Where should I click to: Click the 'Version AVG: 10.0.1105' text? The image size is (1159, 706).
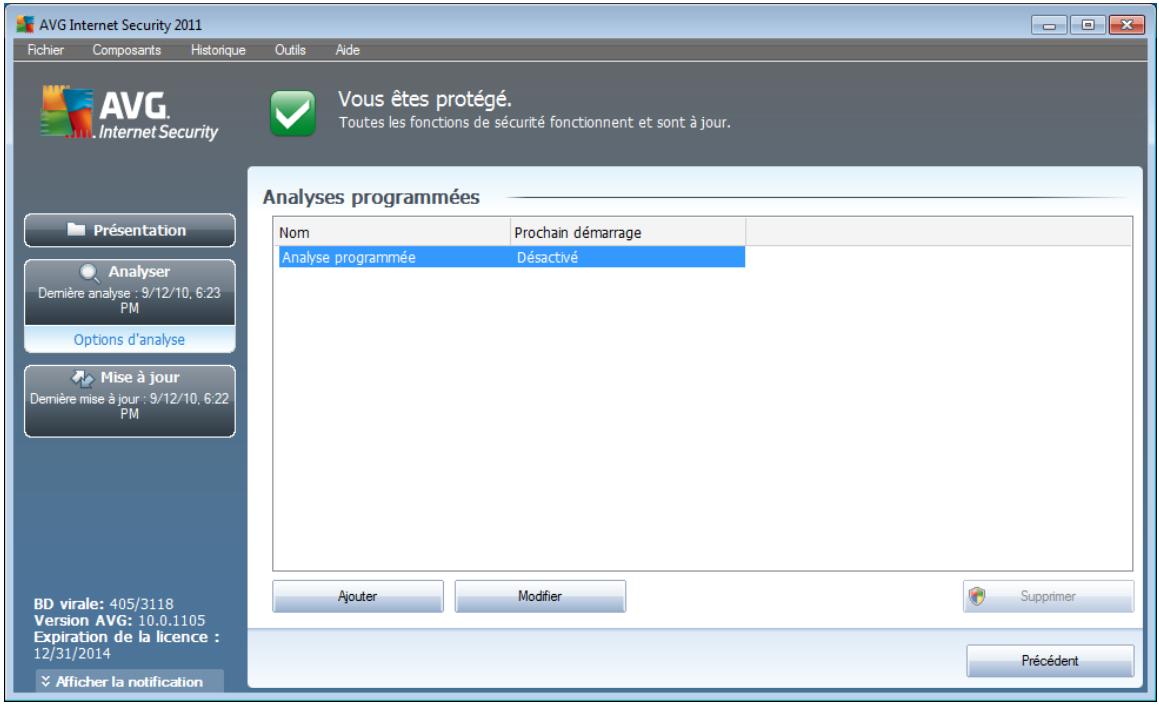120,620
